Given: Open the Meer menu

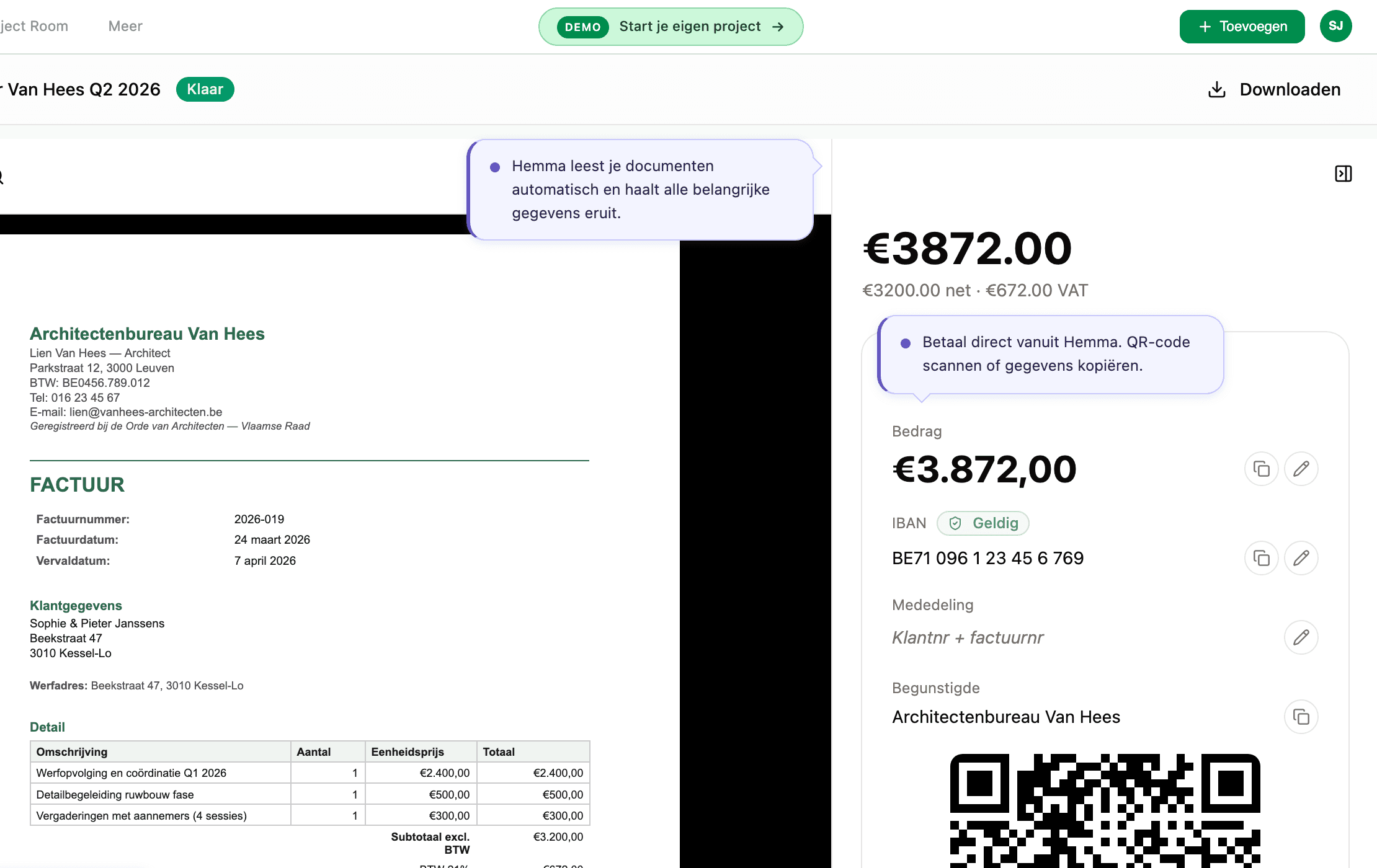Looking at the screenshot, I should click(125, 26).
